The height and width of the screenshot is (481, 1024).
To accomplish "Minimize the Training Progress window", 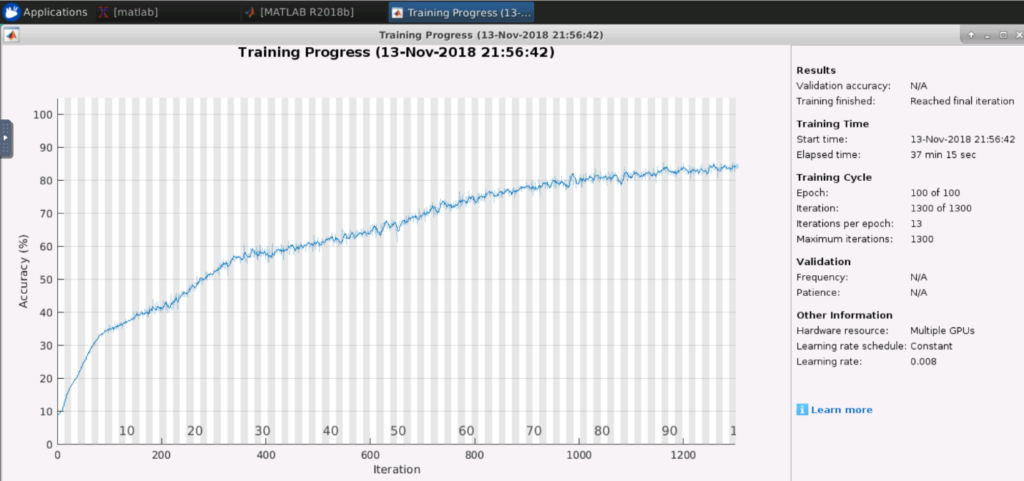I will pos(986,35).
